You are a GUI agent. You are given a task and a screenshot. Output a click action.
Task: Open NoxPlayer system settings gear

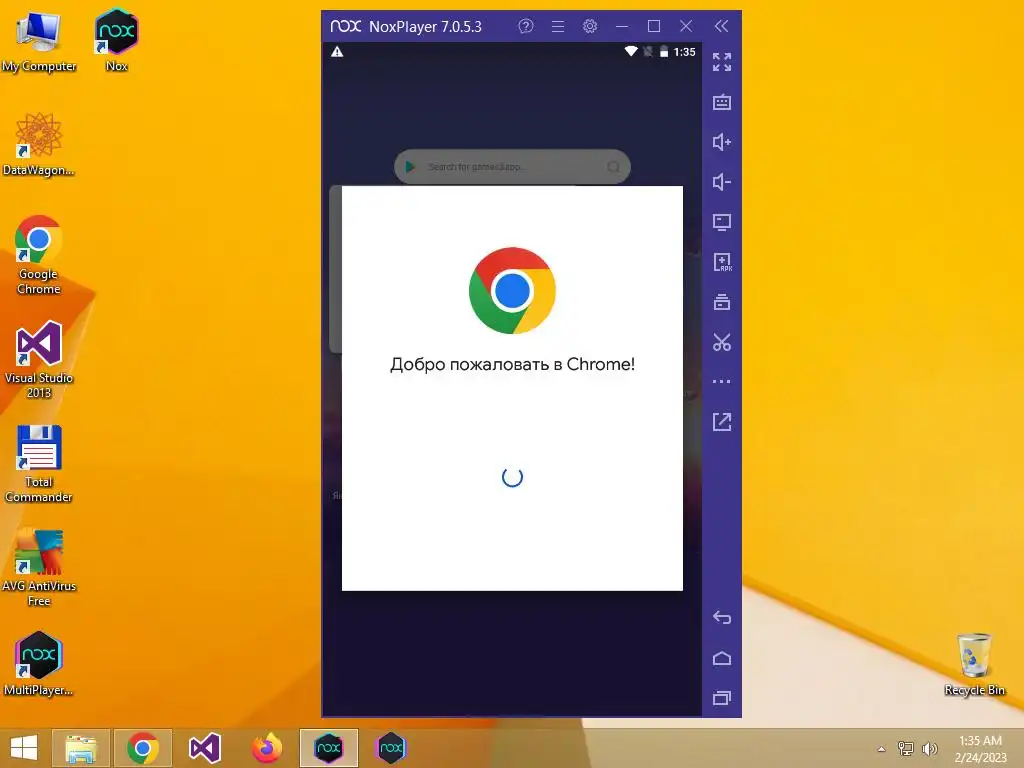[x=590, y=26]
